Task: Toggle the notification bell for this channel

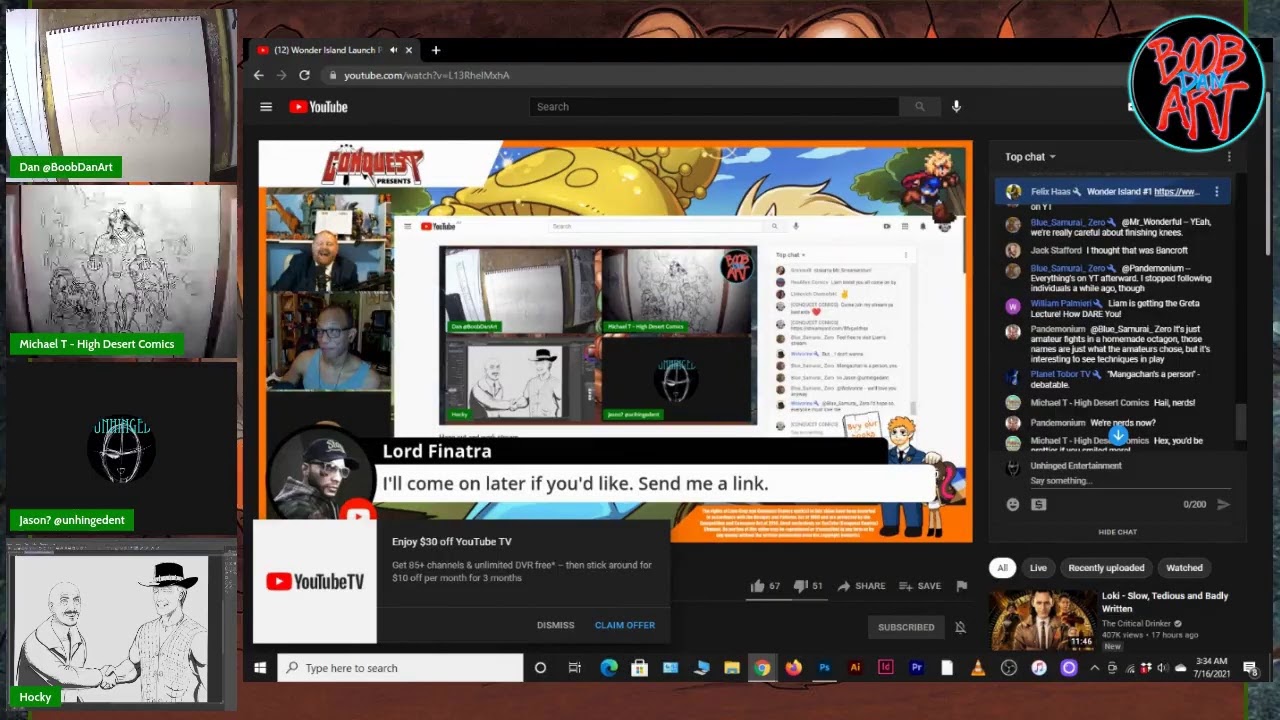Action: click(960, 627)
